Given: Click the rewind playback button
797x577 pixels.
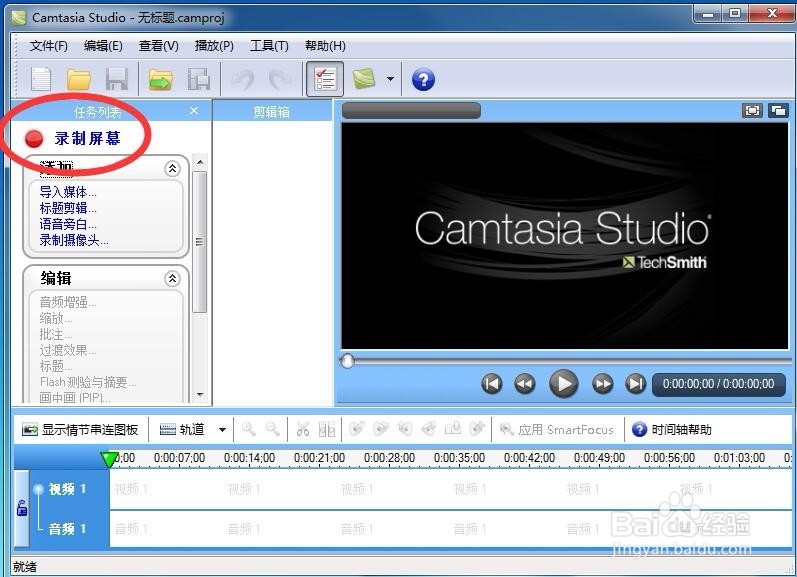Looking at the screenshot, I should click(525, 383).
